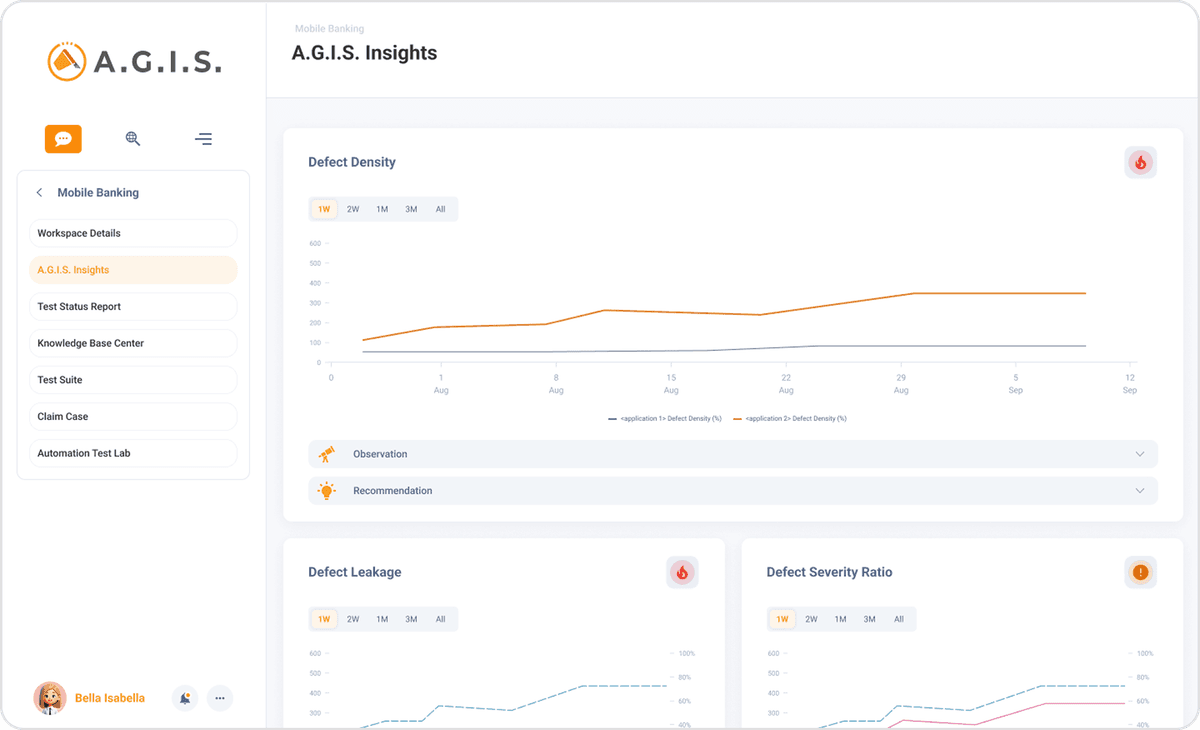Select the All range on Defect Leakage

point(440,619)
